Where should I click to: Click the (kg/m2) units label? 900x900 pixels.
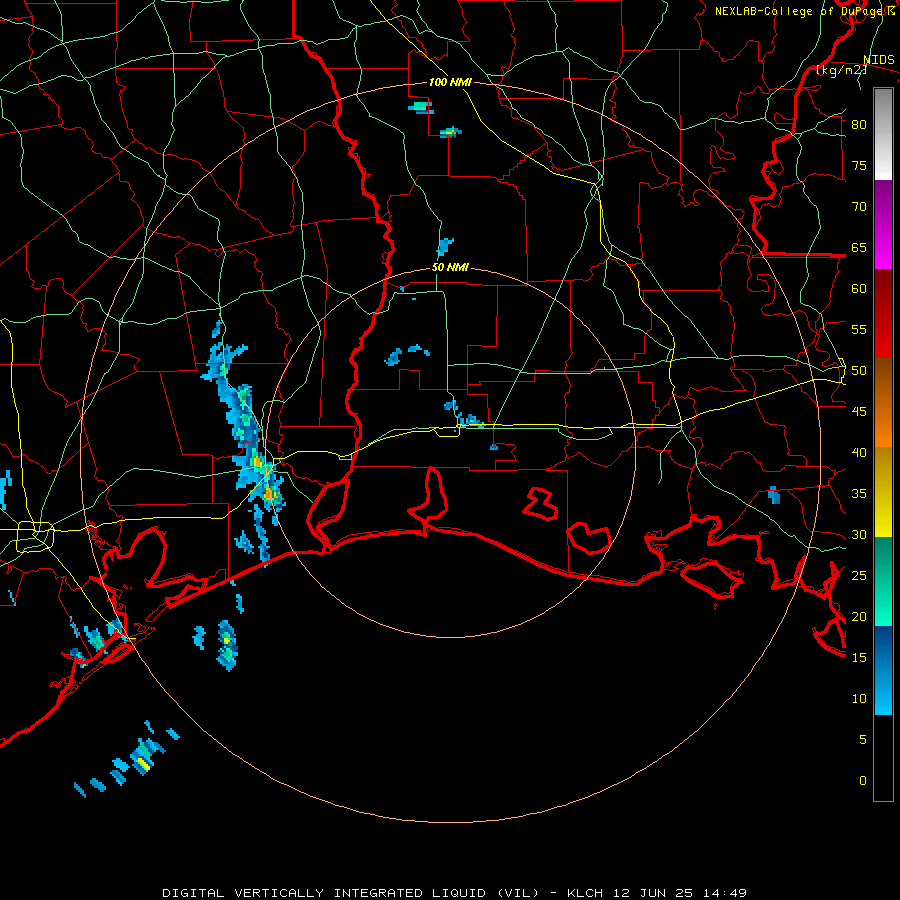coord(842,70)
